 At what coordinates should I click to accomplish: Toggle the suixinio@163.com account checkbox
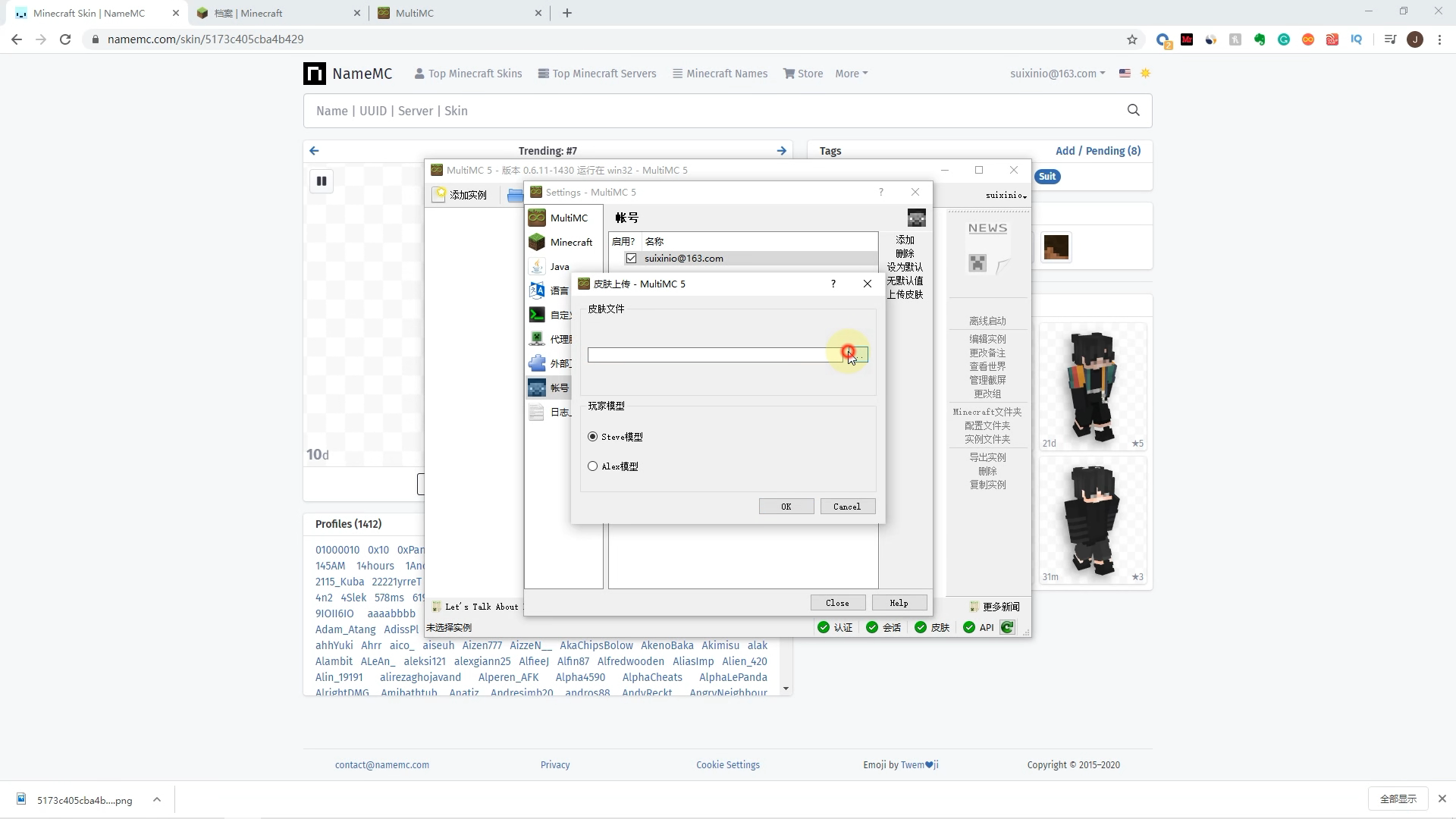pos(631,259)
